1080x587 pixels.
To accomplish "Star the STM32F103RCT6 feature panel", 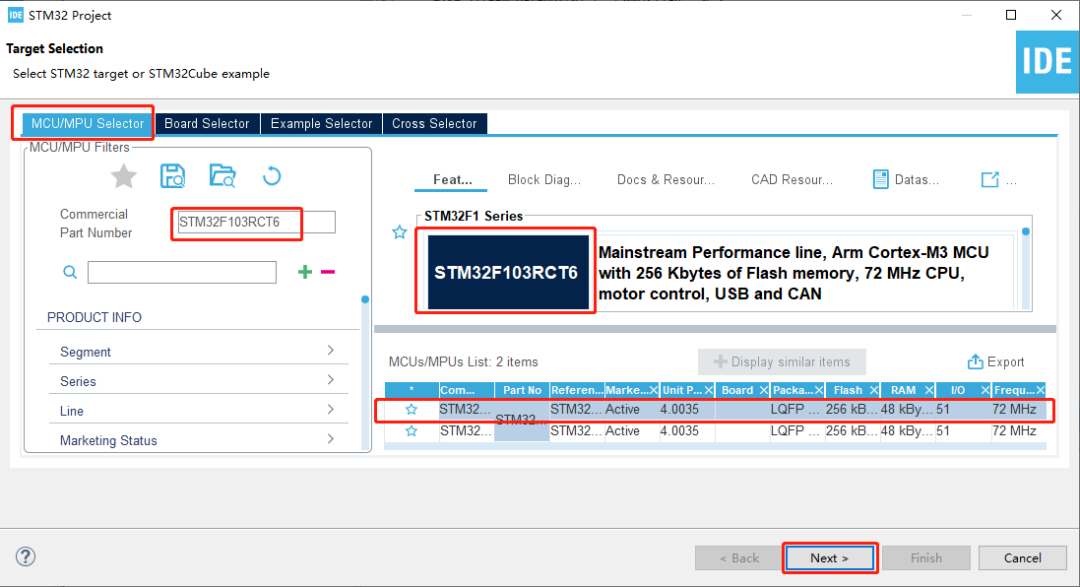I will click(399, 232).
